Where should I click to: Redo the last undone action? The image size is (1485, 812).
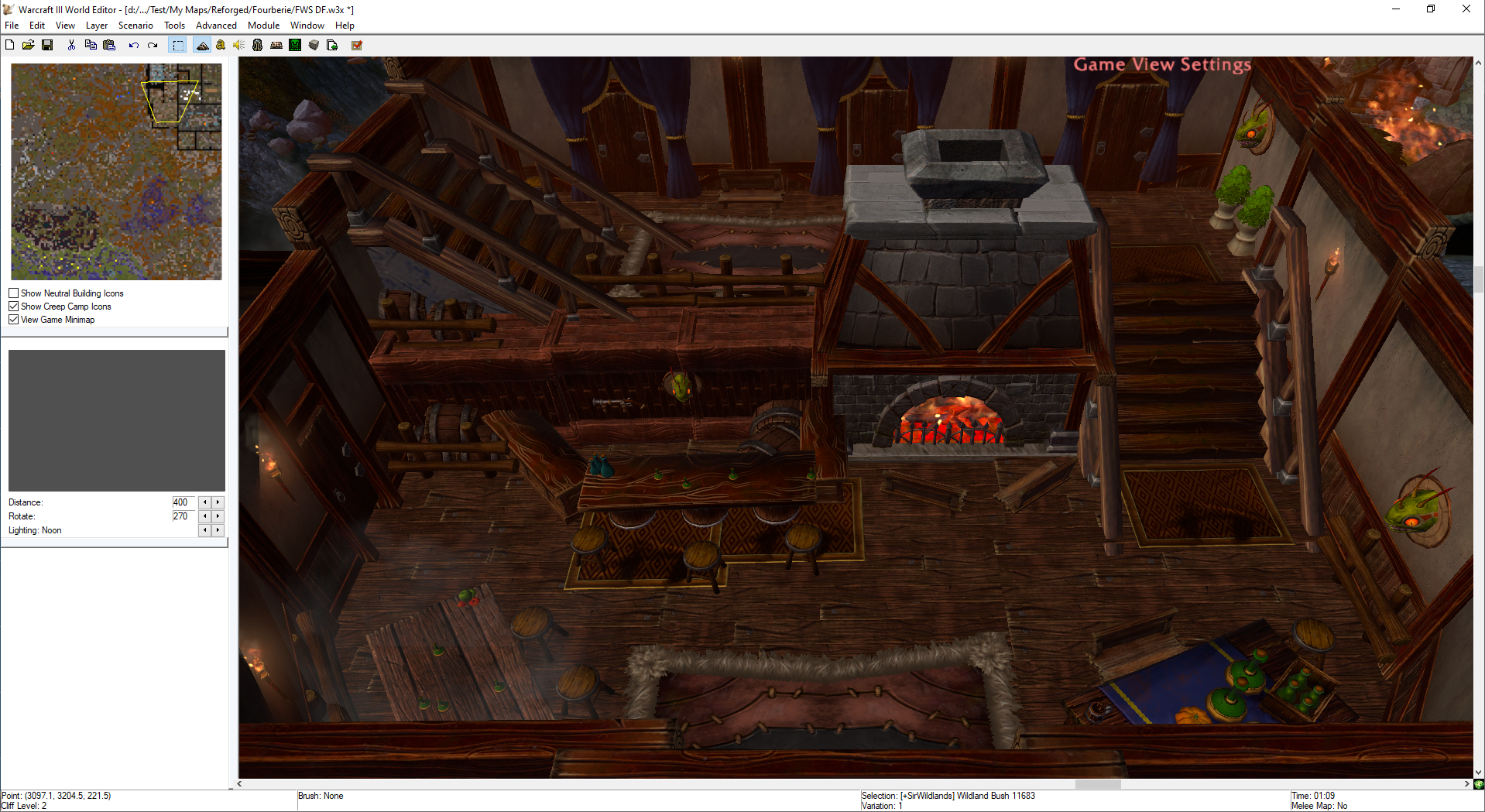click(153, 45)
